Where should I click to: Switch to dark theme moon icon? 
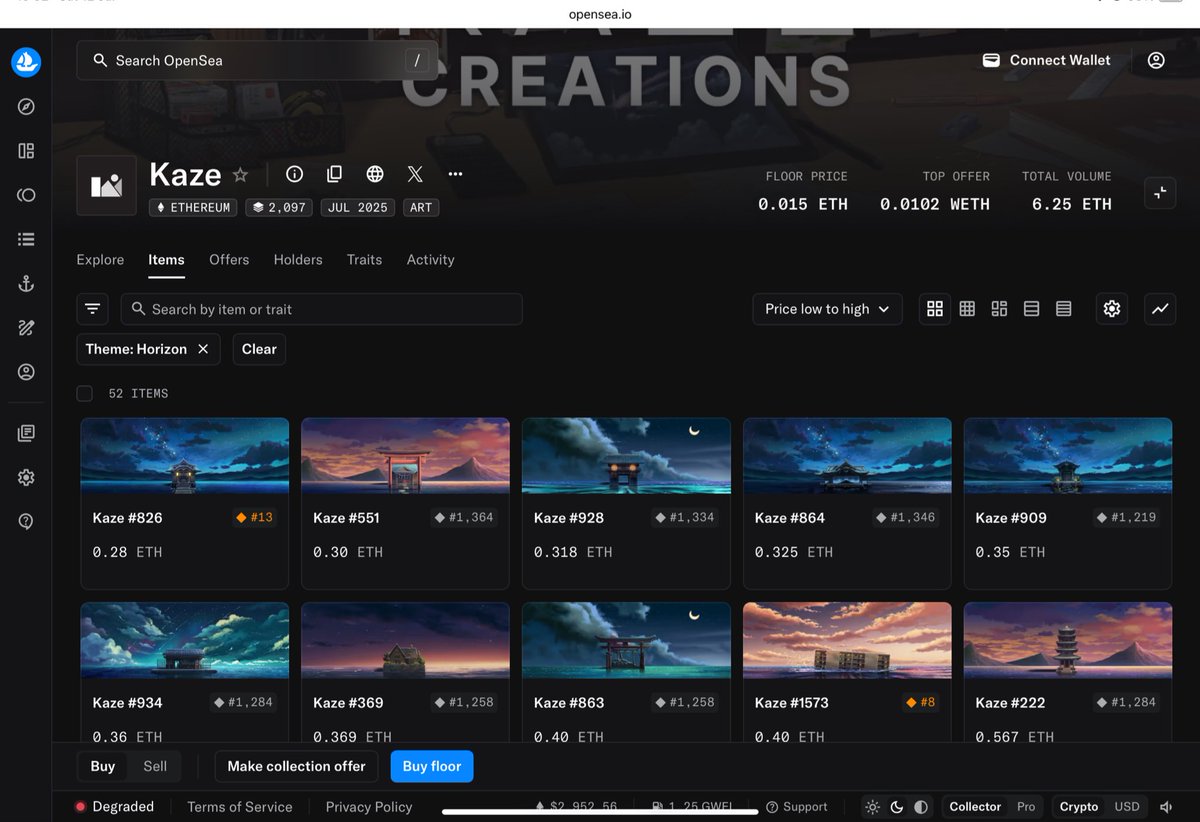click(897, 807)
